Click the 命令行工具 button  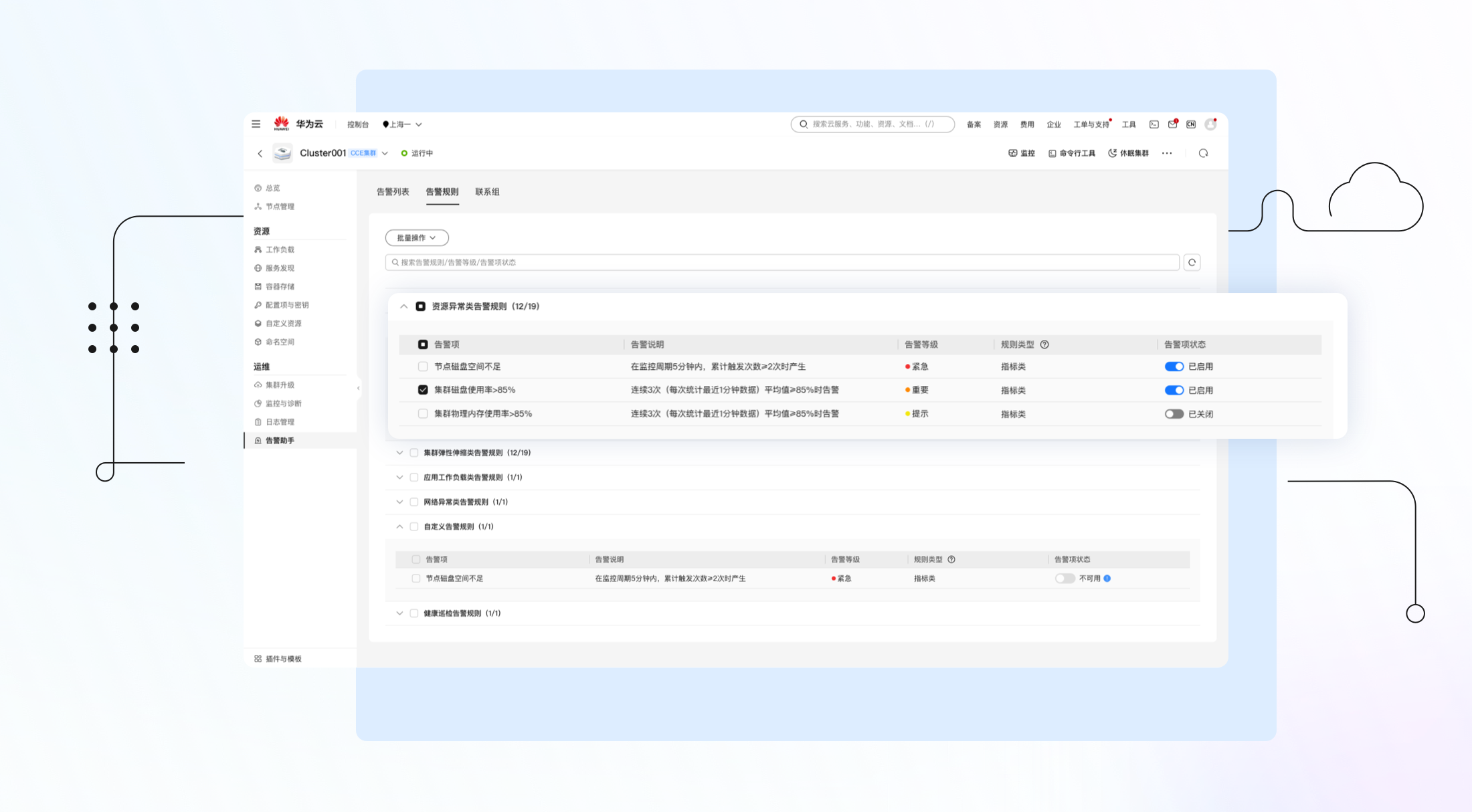(x=1072, y=153)
